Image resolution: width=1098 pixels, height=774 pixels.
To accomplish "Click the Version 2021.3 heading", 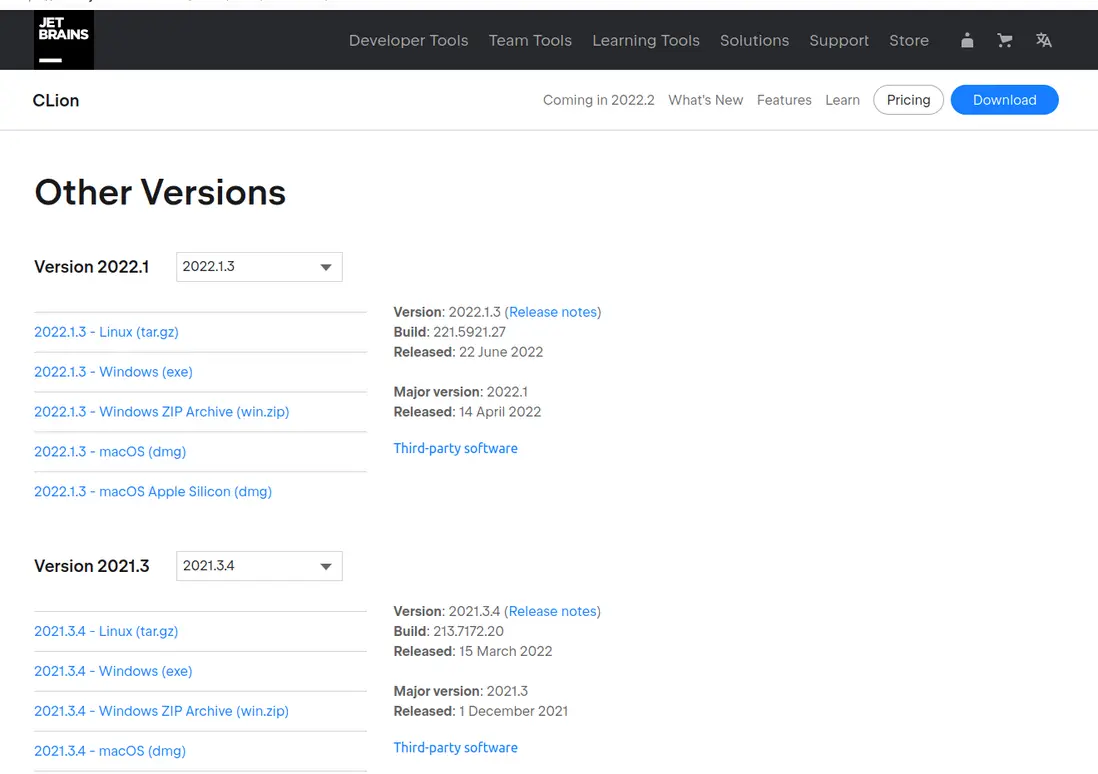I will pyautogui.click(x=92, y=566).
